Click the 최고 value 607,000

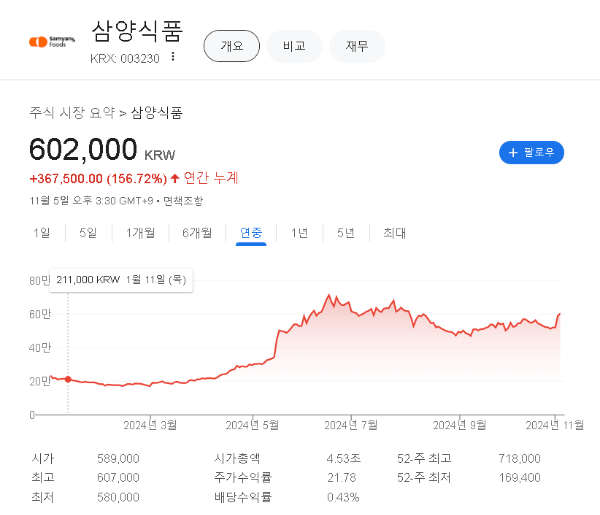[x=118, y=478]
